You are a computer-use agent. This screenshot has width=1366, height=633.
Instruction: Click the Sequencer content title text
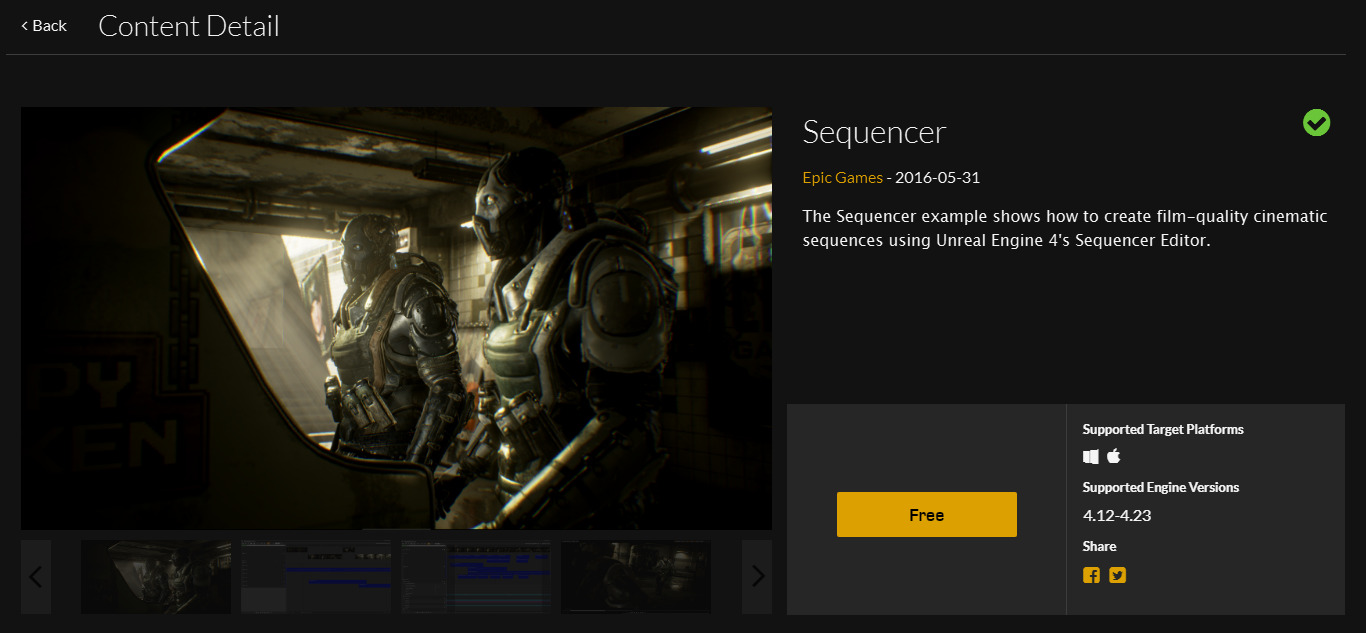pos(874,131)
